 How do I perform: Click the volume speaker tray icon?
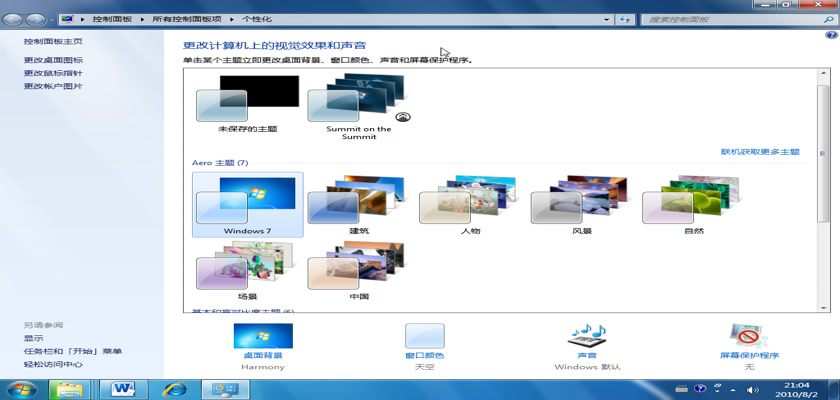click(752, 388)
